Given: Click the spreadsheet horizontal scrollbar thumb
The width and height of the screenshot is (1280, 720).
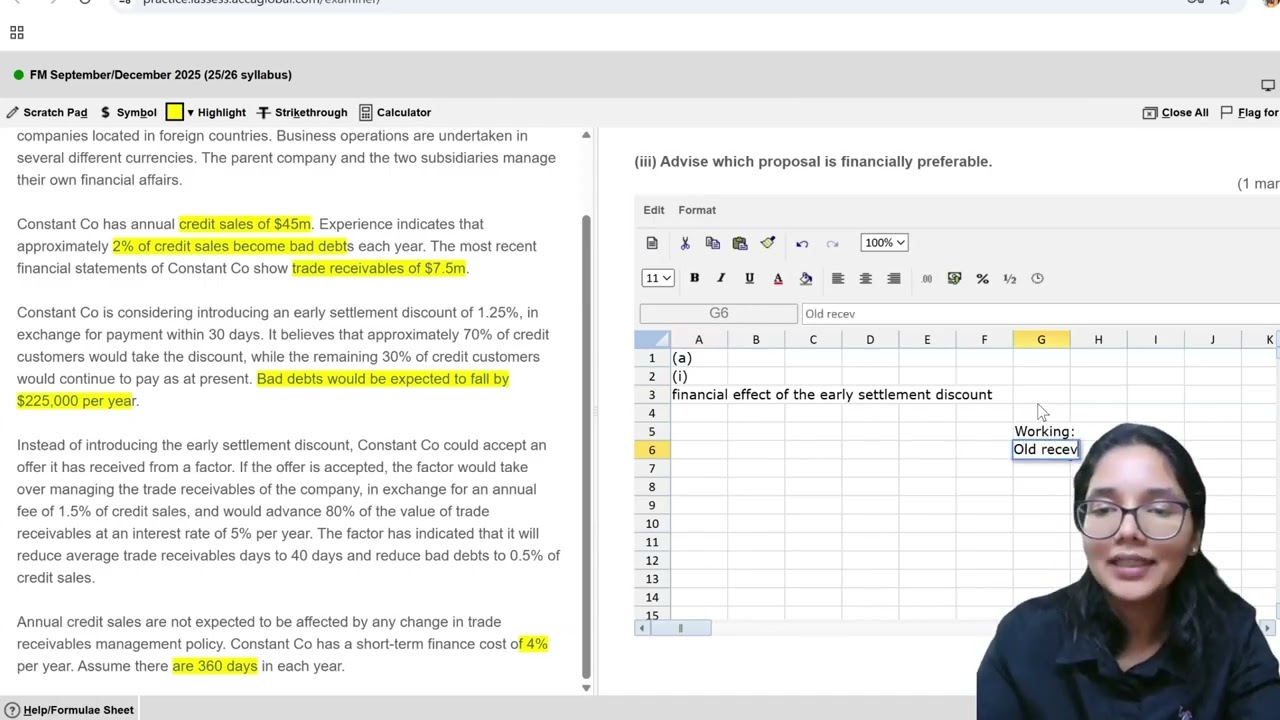Looking at the screenshot, I should point(680,628).
